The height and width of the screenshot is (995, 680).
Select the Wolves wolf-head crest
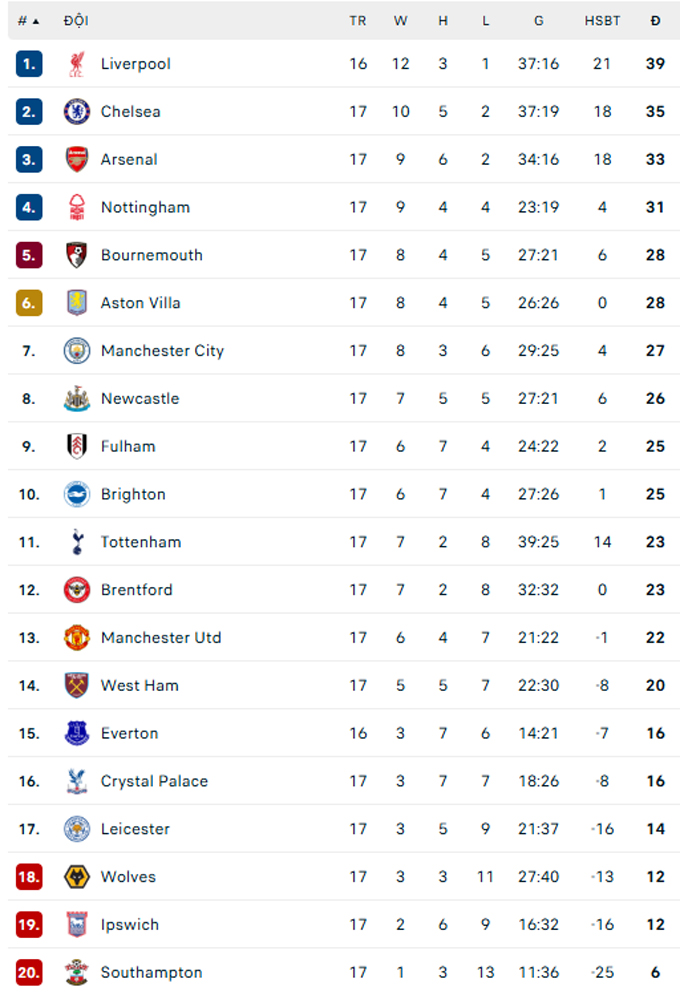[77, 877]
